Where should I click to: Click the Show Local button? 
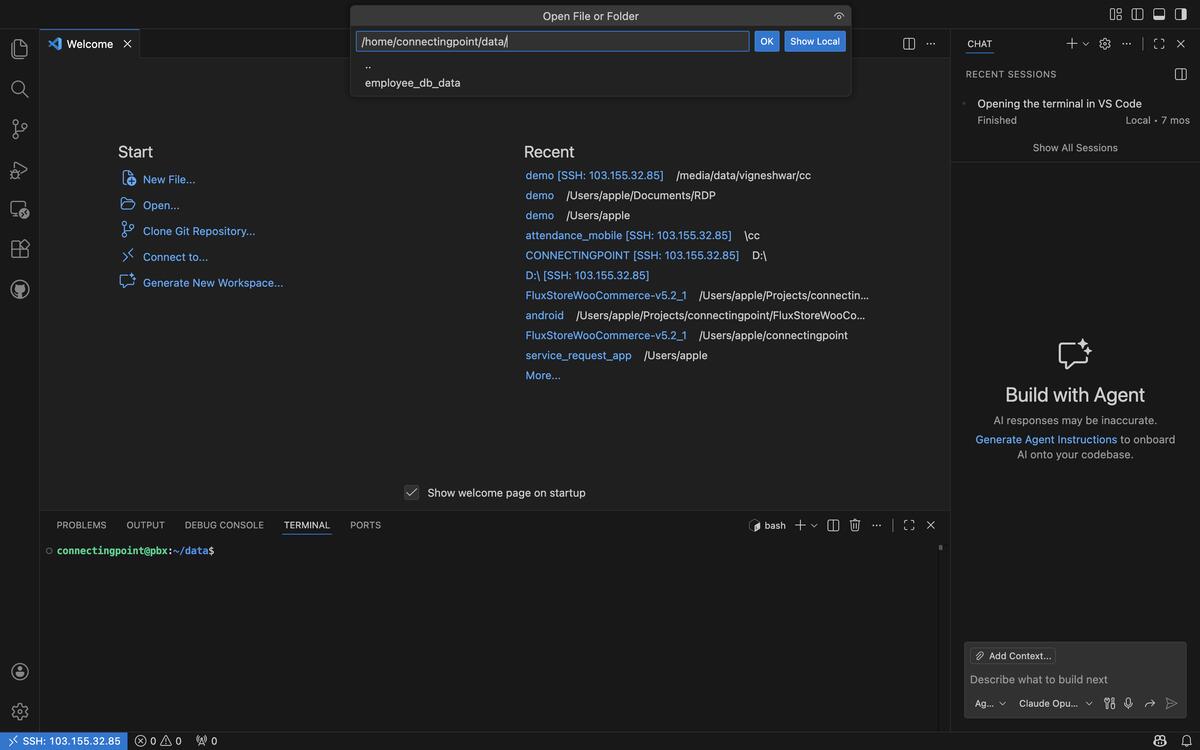(814, 41)
